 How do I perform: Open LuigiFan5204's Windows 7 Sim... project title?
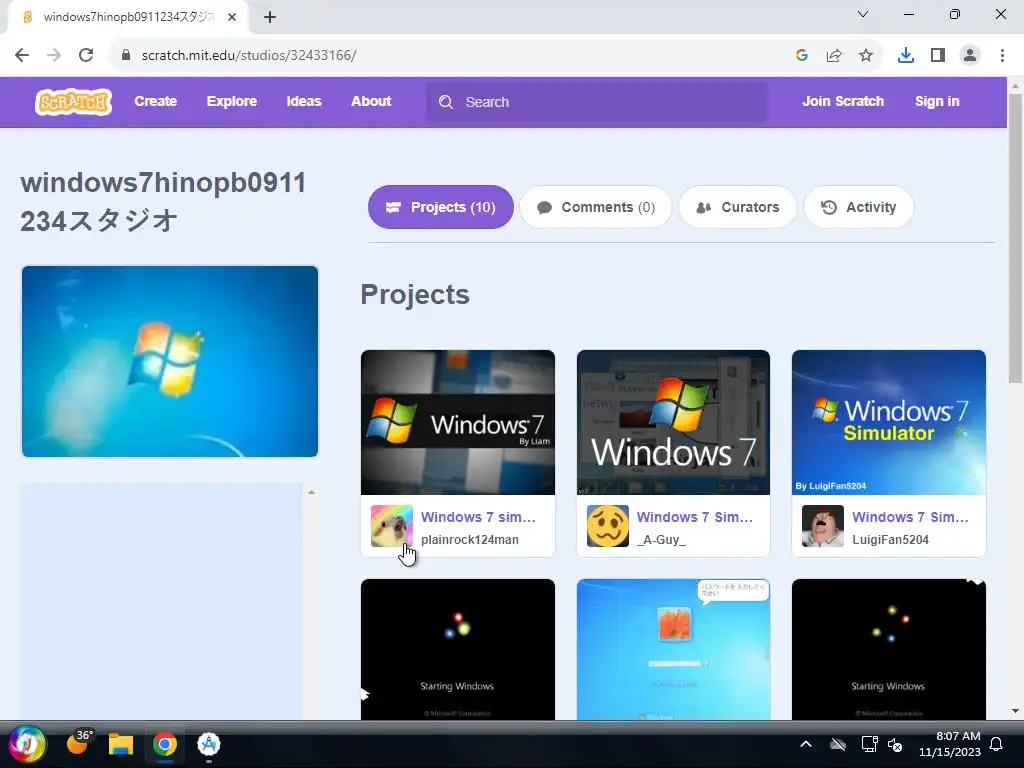tap(910, 517)
